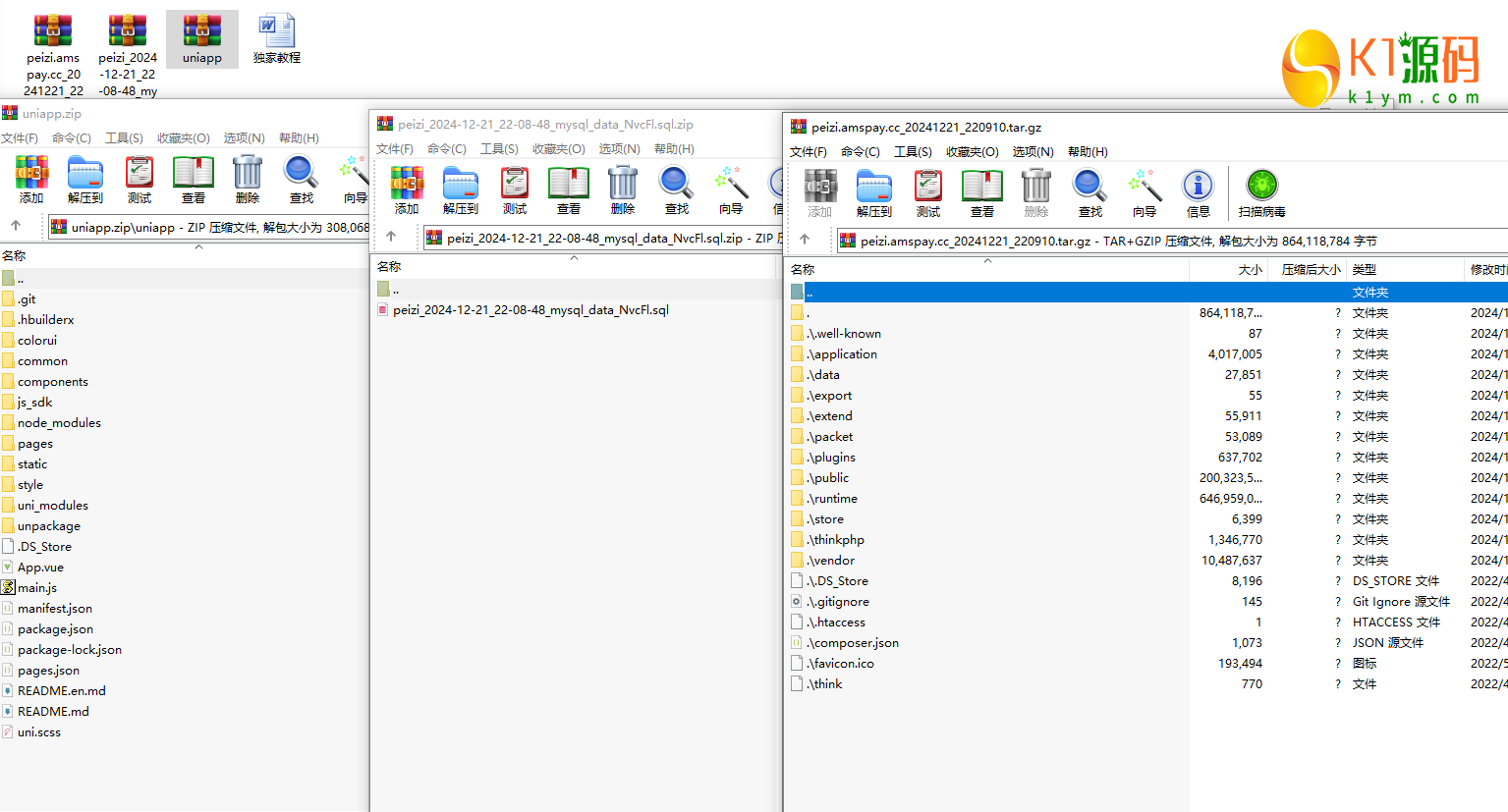Click the Wizard wand icon in the tar.gz window
This screenshot has width=1508, height=812.
(1144, 192)
